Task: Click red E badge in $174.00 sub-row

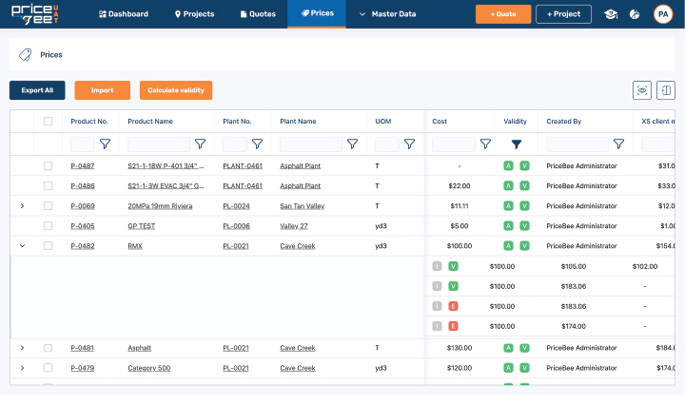Action: coord(453,326)
